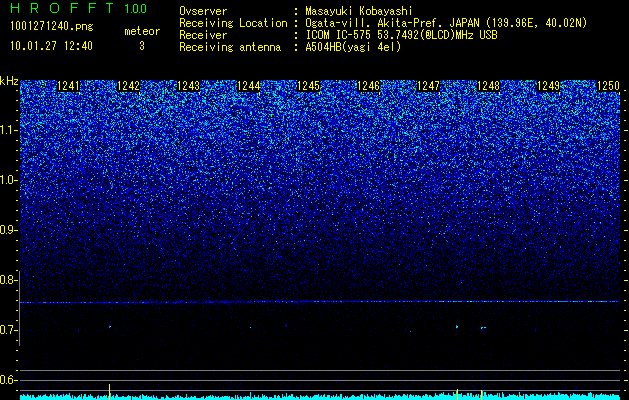Click the date stamp 10.01.27 12:40

click(x=51, y=46)
